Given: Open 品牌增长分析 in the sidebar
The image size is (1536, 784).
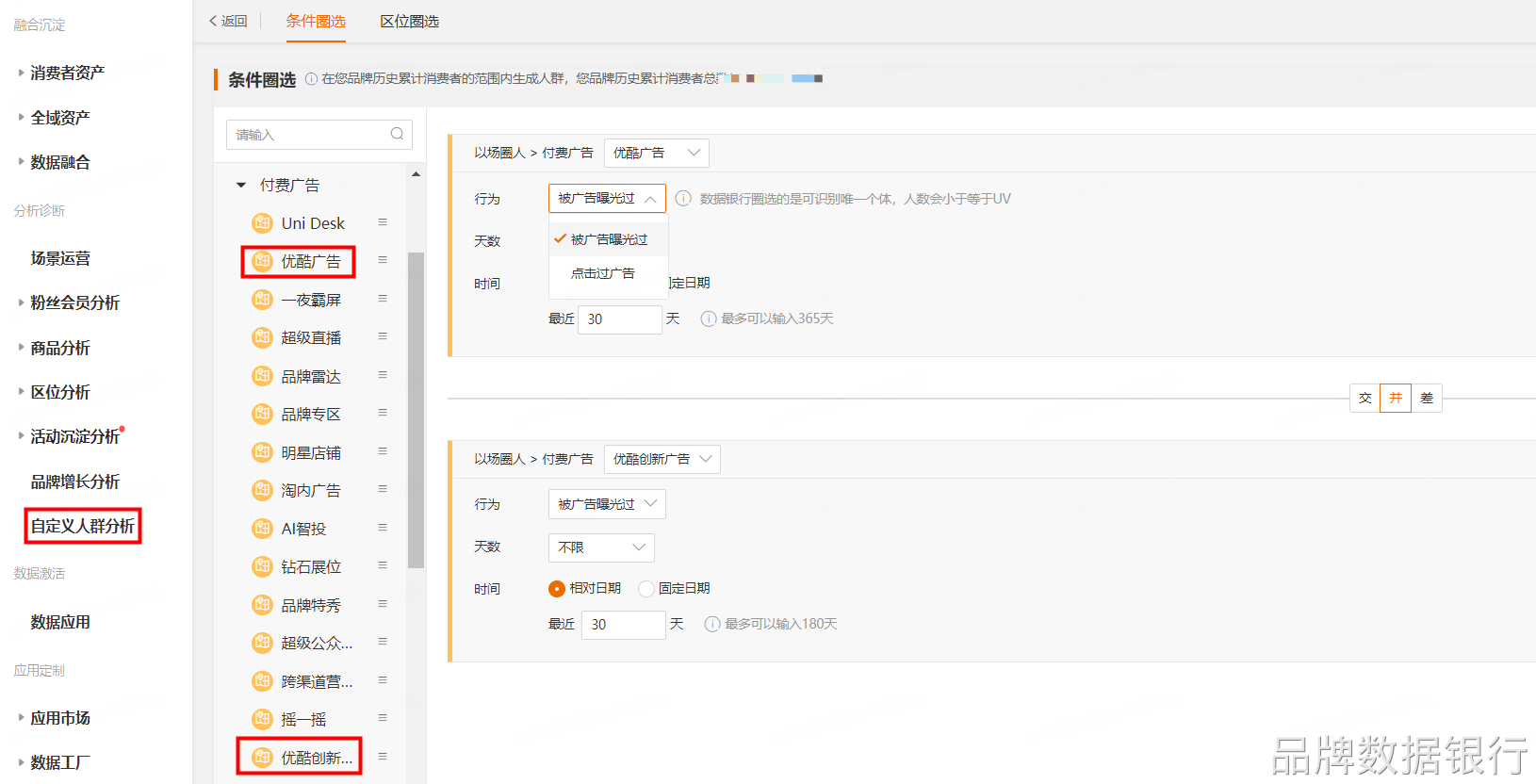Looking at the screenshot, I should [x=75, y=482].
